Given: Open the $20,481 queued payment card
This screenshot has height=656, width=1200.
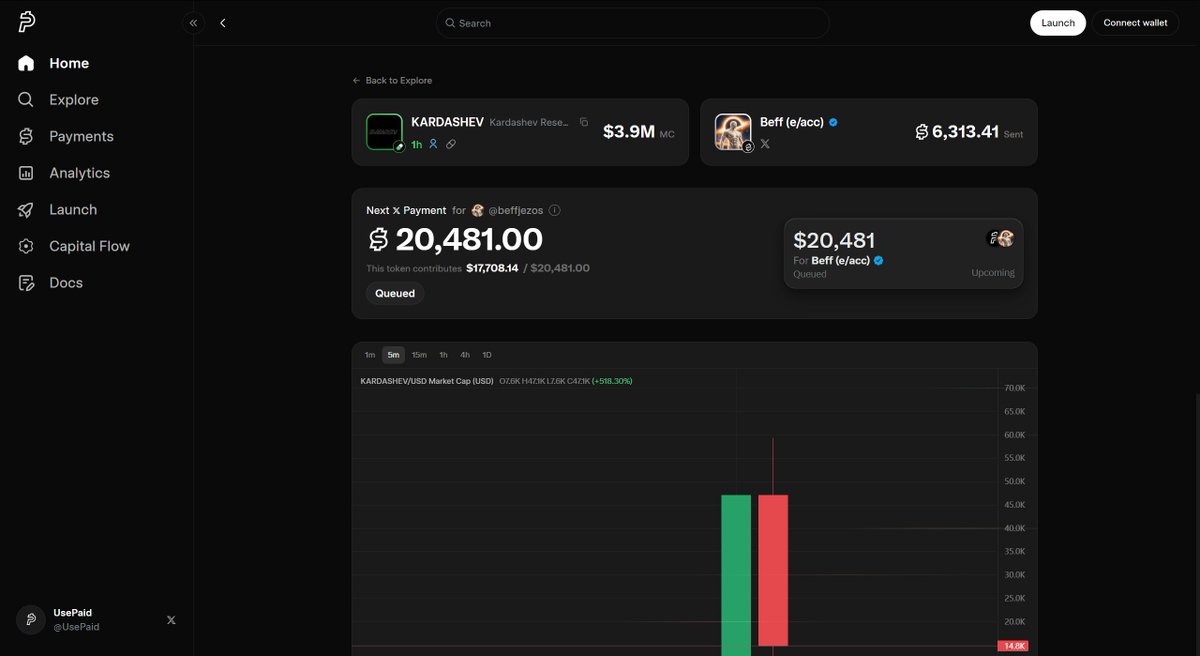Looking at the screenshot, I should click(x=903, y=253).
